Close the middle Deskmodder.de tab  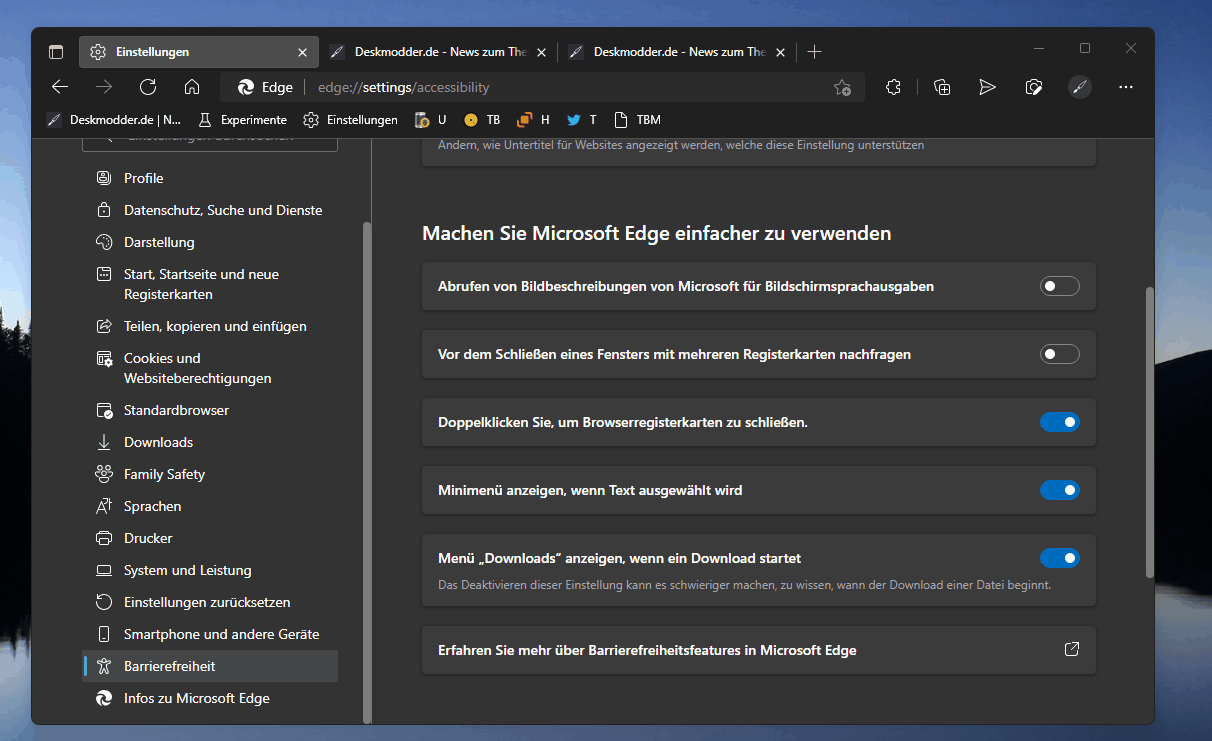542,52
